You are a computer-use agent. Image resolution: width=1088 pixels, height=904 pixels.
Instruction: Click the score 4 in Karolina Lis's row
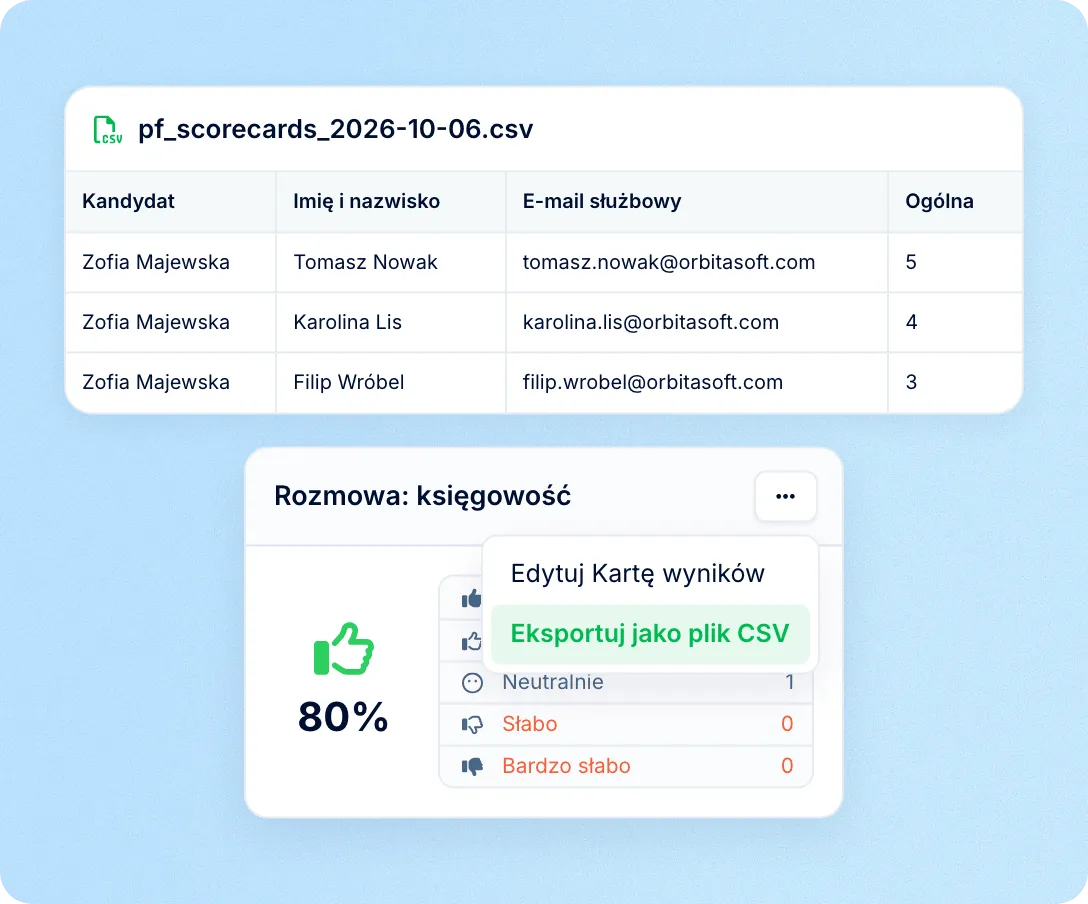pyautogui.click(x=911, y=322)
